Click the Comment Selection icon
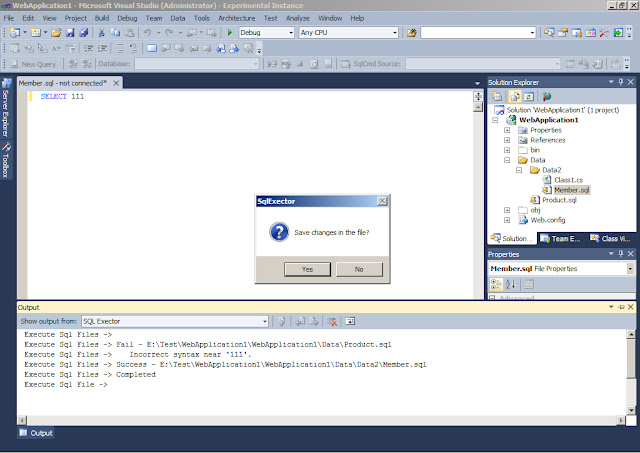 (120, 49)
